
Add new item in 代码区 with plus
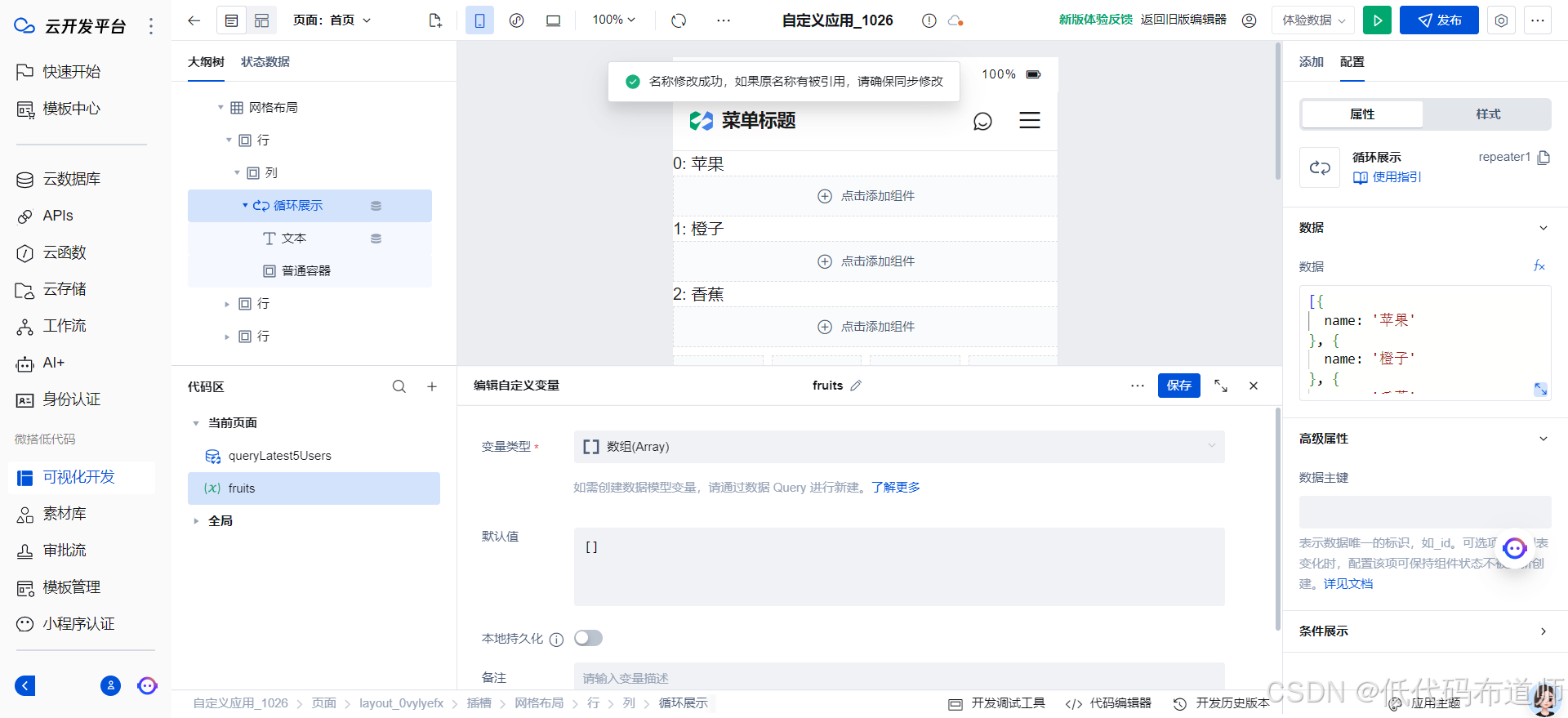432,387
